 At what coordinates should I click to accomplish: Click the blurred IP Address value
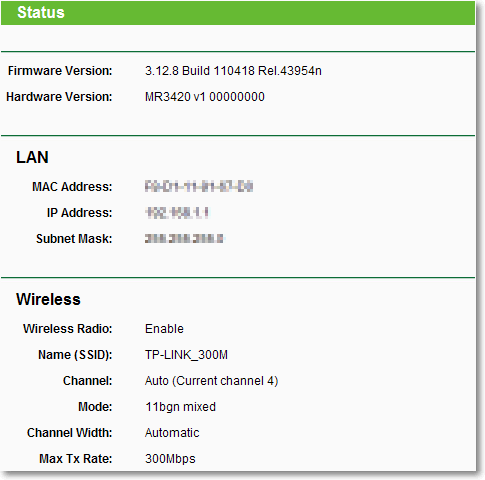pyautogui.click(x=178, y=213)
